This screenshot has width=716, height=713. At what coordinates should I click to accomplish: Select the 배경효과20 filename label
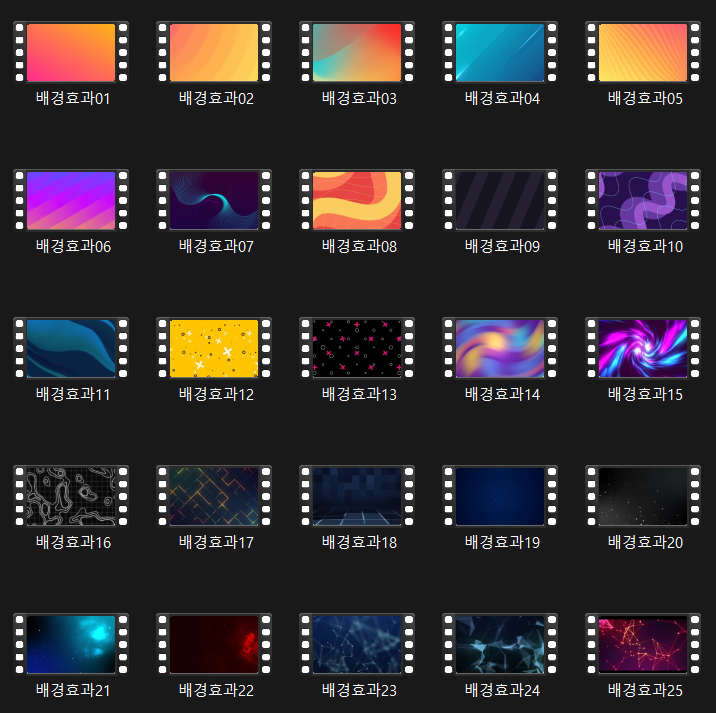click(x=645, y=542)
